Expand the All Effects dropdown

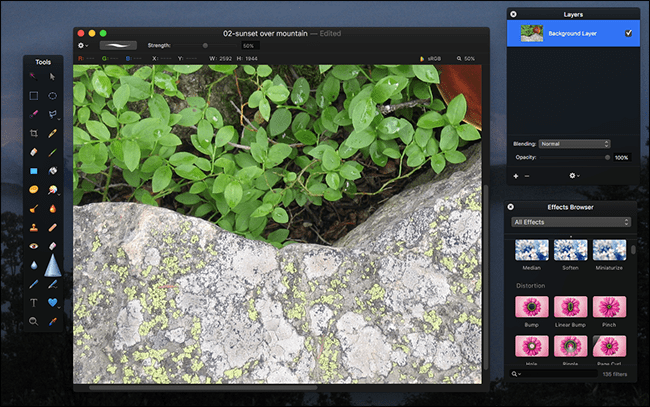[x=569, y=222]
